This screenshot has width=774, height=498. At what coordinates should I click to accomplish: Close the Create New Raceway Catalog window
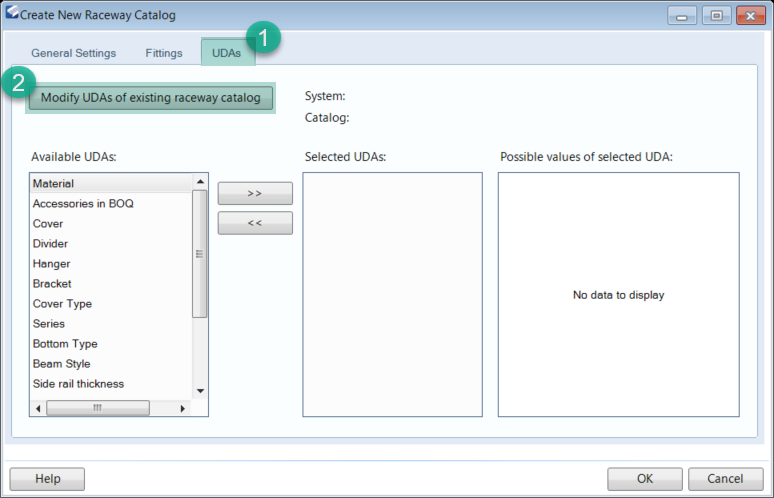pyautogui.click(x=751, y=16)
